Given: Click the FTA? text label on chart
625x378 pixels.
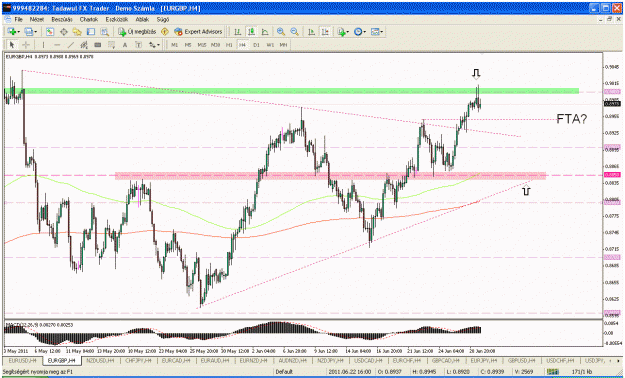Looking at the screenshot, I should pos(572,118).
